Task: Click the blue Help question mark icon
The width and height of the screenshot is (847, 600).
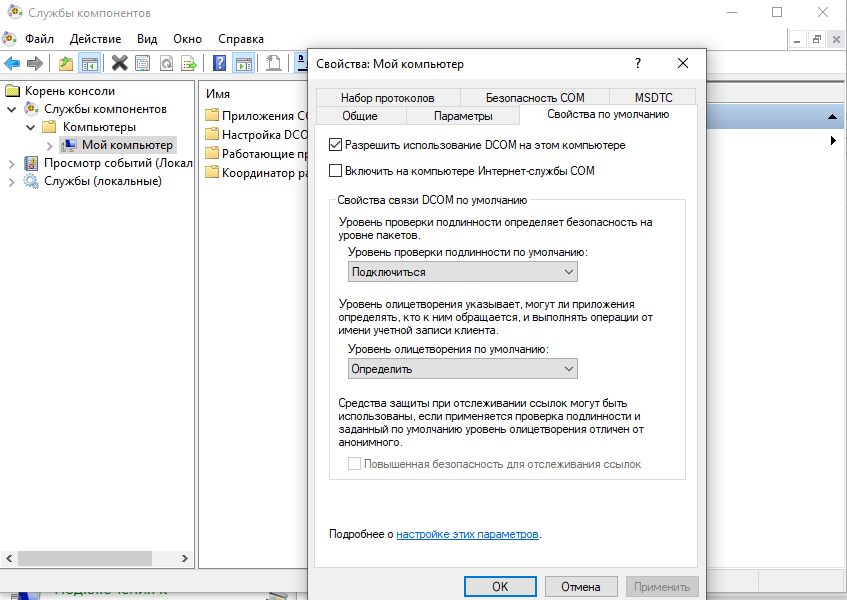Action: point(219,63)
